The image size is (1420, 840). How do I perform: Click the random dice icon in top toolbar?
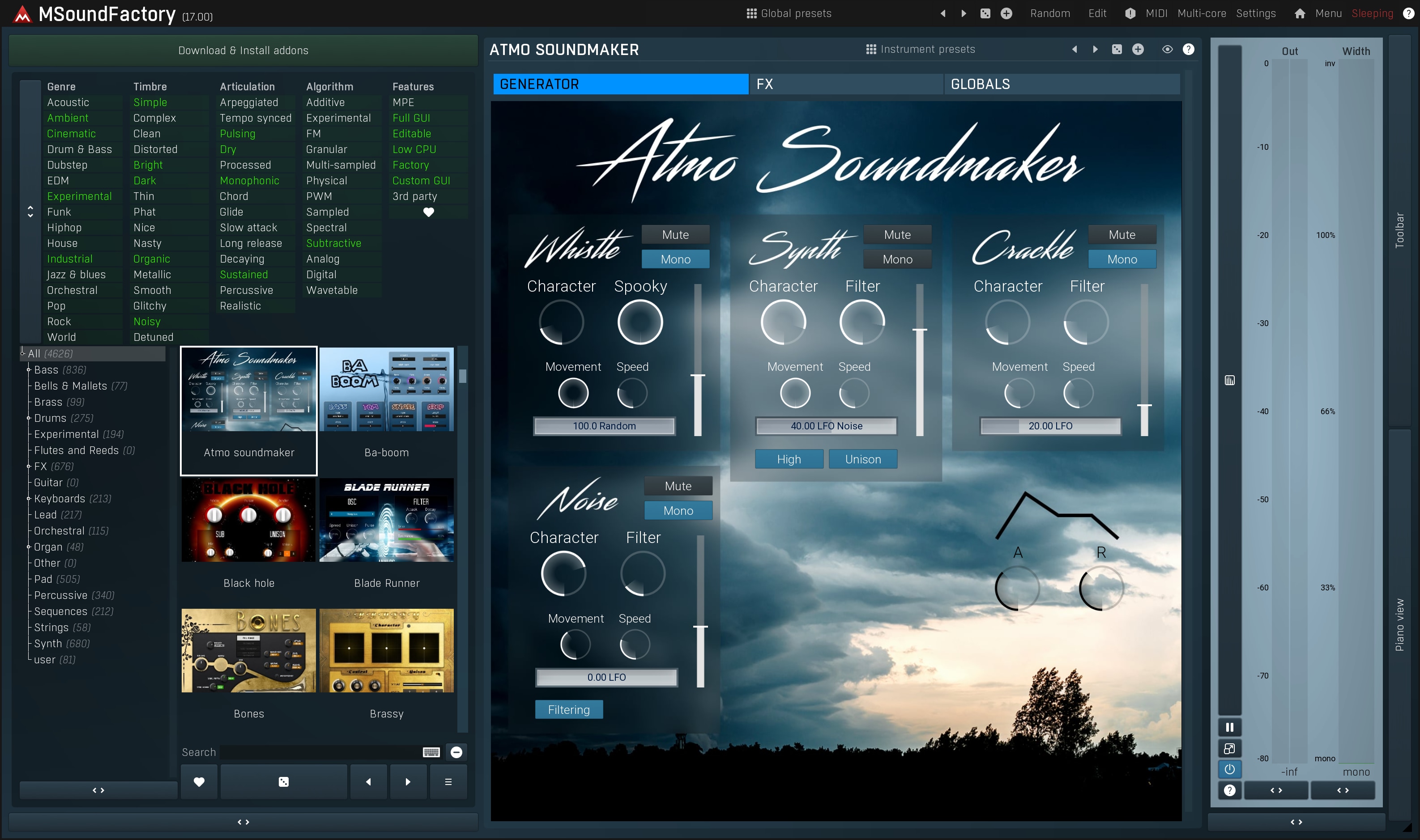pyautogui.click(x=985, y=13)
